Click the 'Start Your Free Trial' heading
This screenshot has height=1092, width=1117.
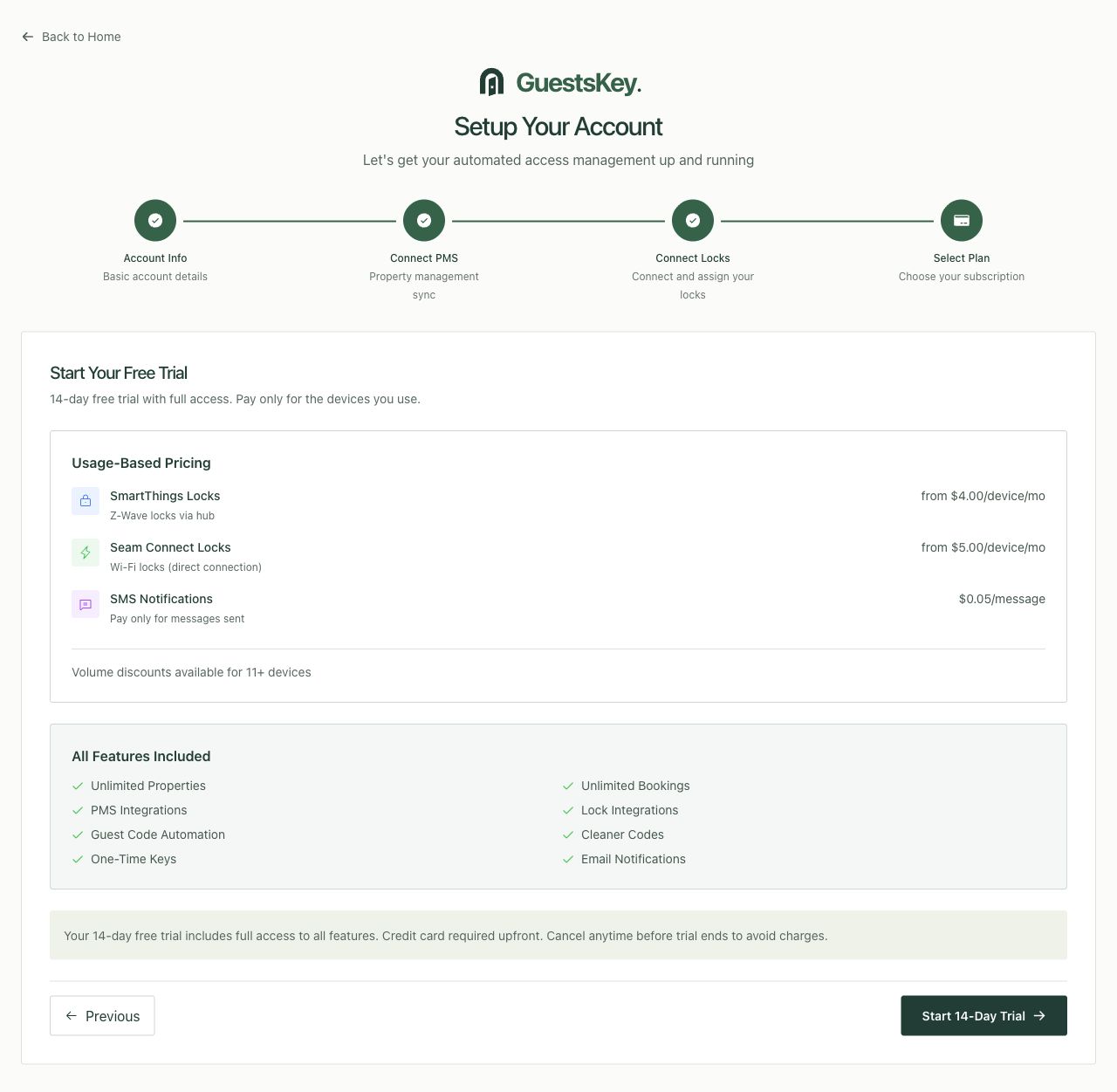click(119, 373)
